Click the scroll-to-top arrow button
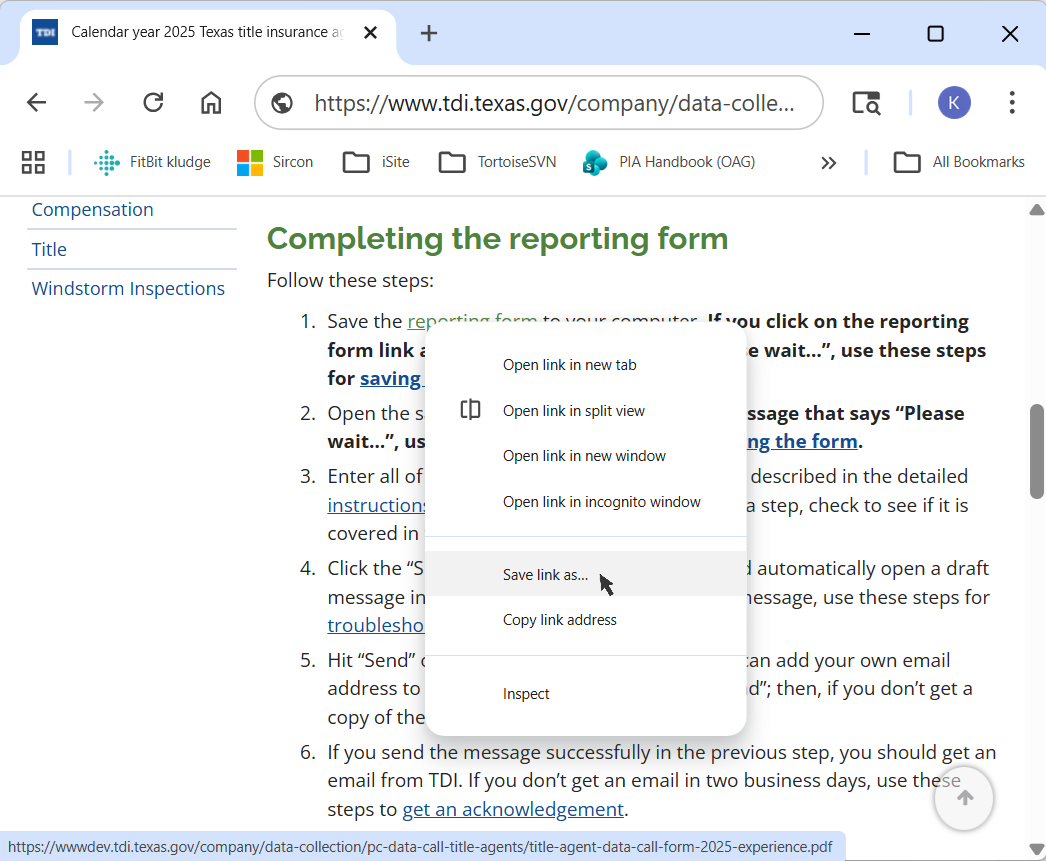This screenshot has height=861, width=1046. pos(964,798)
